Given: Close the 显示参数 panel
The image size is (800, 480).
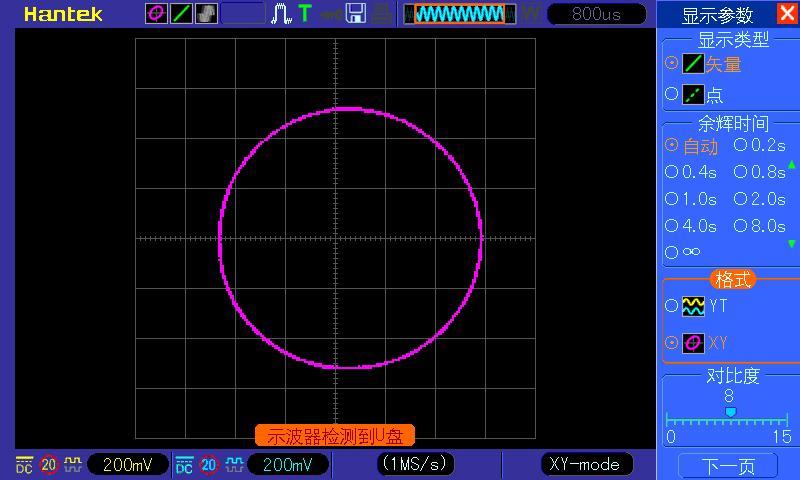Looking at the screenshot, I should [787, 14].
